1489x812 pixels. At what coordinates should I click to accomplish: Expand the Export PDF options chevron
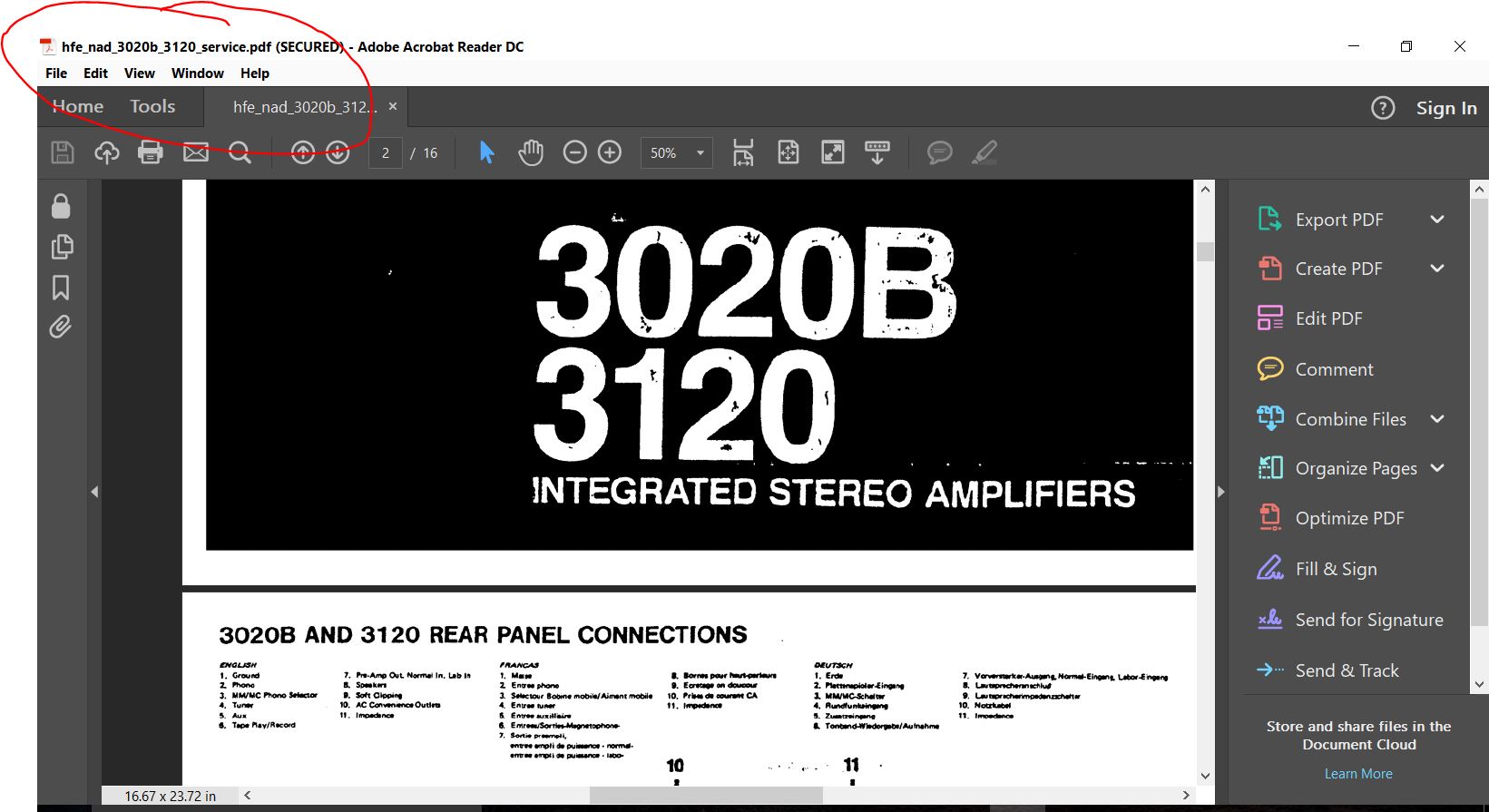pyautogui.click(x=1437, y=220)
